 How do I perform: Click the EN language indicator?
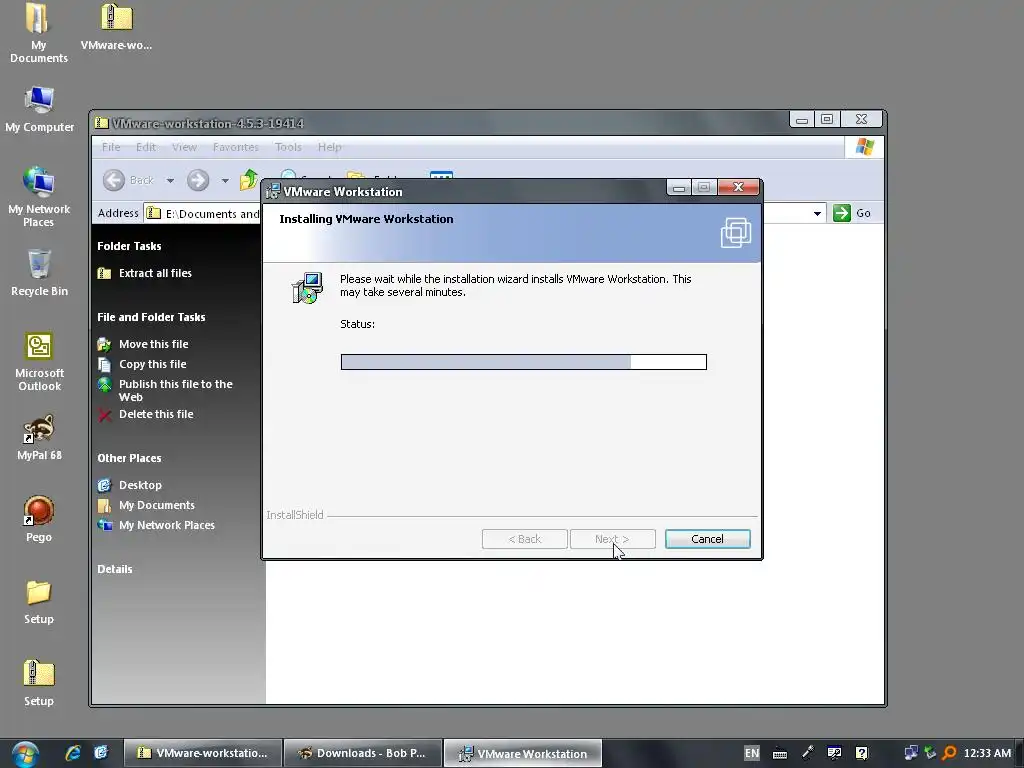pyautogui.click(x=752, y=753)
